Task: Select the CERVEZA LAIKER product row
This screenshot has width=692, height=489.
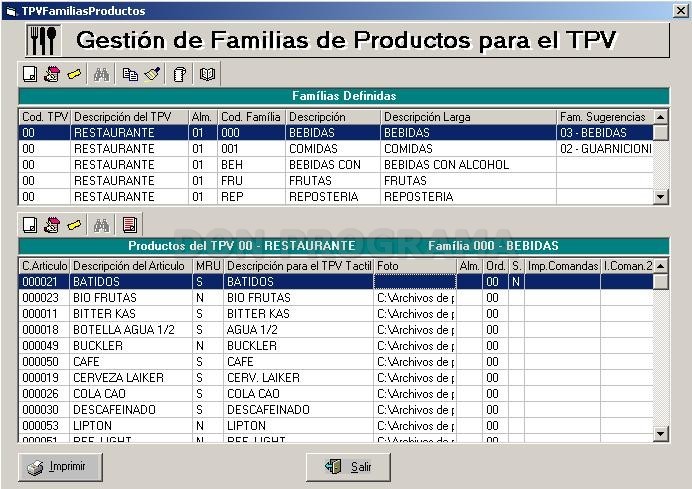Action: pyautogui.click(x=335, y=378)
